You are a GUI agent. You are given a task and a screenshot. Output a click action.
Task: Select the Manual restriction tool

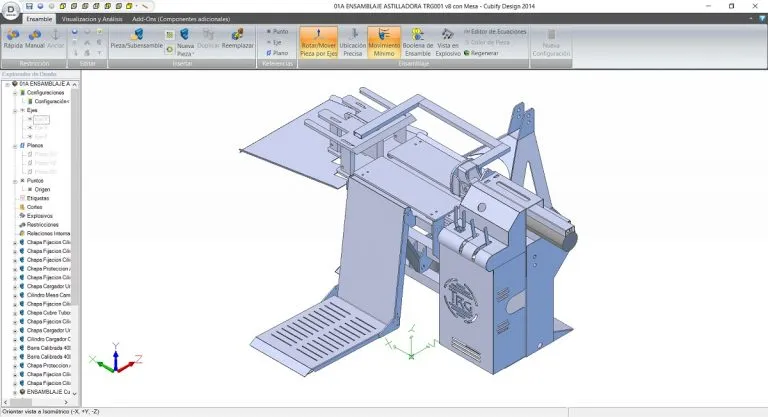(35, 39)
